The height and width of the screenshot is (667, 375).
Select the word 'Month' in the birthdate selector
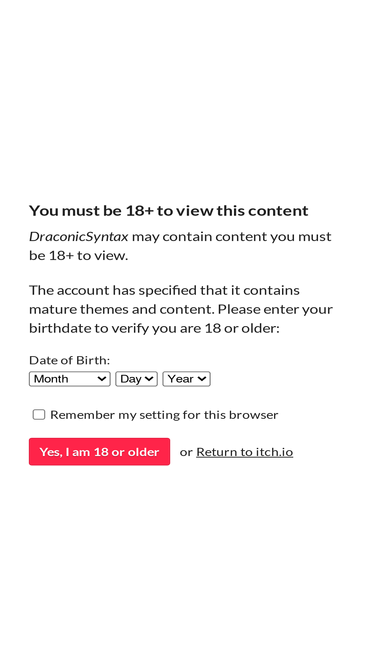tap(51, 379)
